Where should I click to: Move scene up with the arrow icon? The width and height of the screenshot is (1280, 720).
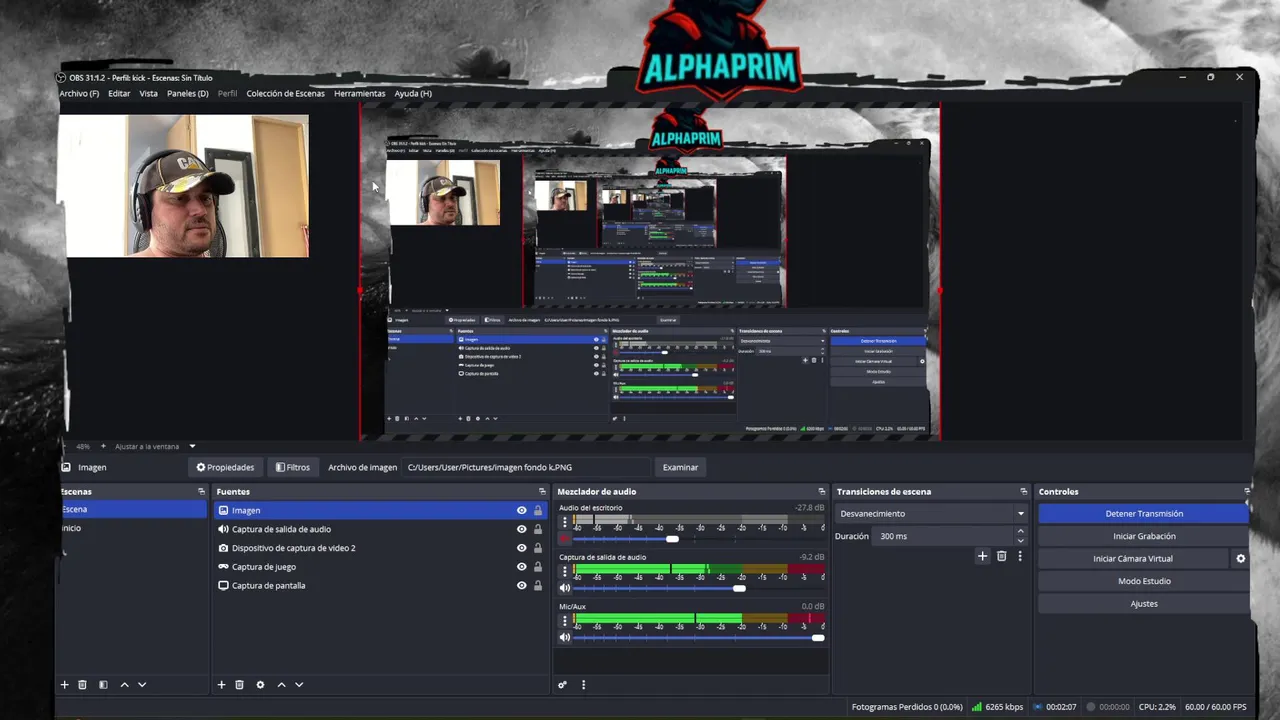pos(124,685)
